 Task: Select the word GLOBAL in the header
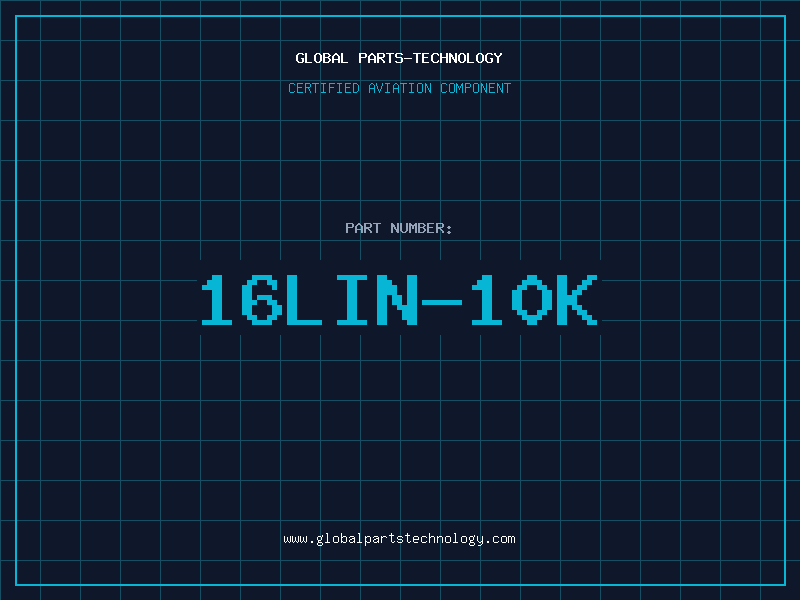(321, 58)
